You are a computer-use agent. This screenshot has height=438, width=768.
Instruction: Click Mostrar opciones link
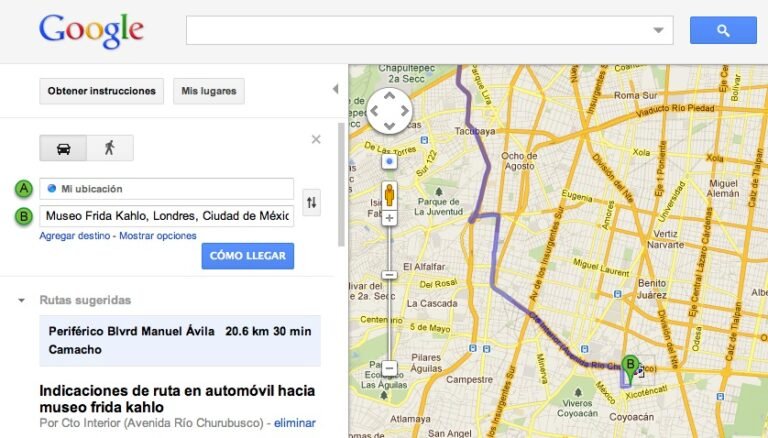pyautogui.click(x=158, y=236)
